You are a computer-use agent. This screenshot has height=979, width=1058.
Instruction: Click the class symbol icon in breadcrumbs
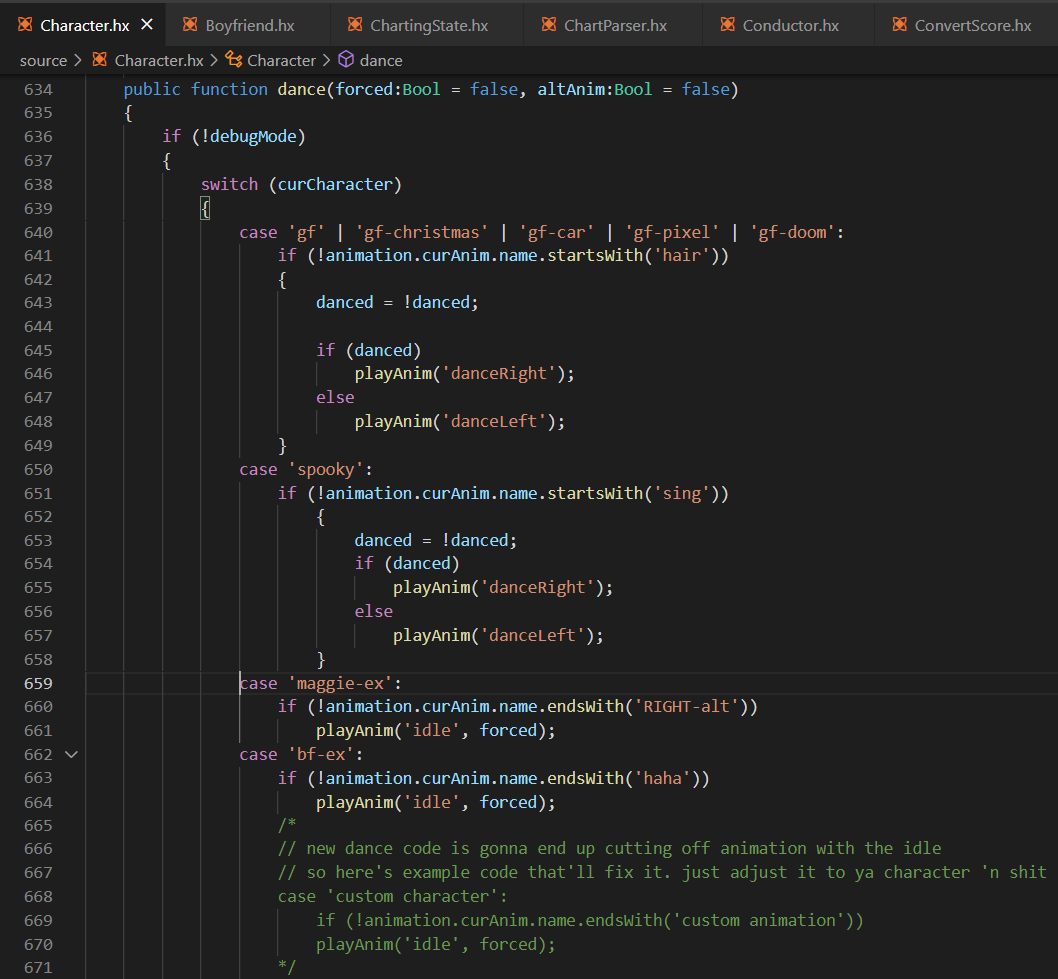[x=234, y=60]
